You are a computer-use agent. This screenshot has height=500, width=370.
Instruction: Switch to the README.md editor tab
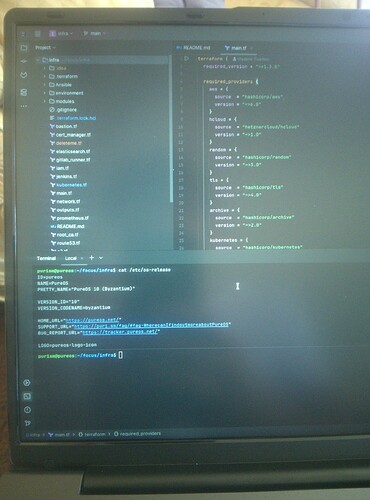(x=194, y=48)
